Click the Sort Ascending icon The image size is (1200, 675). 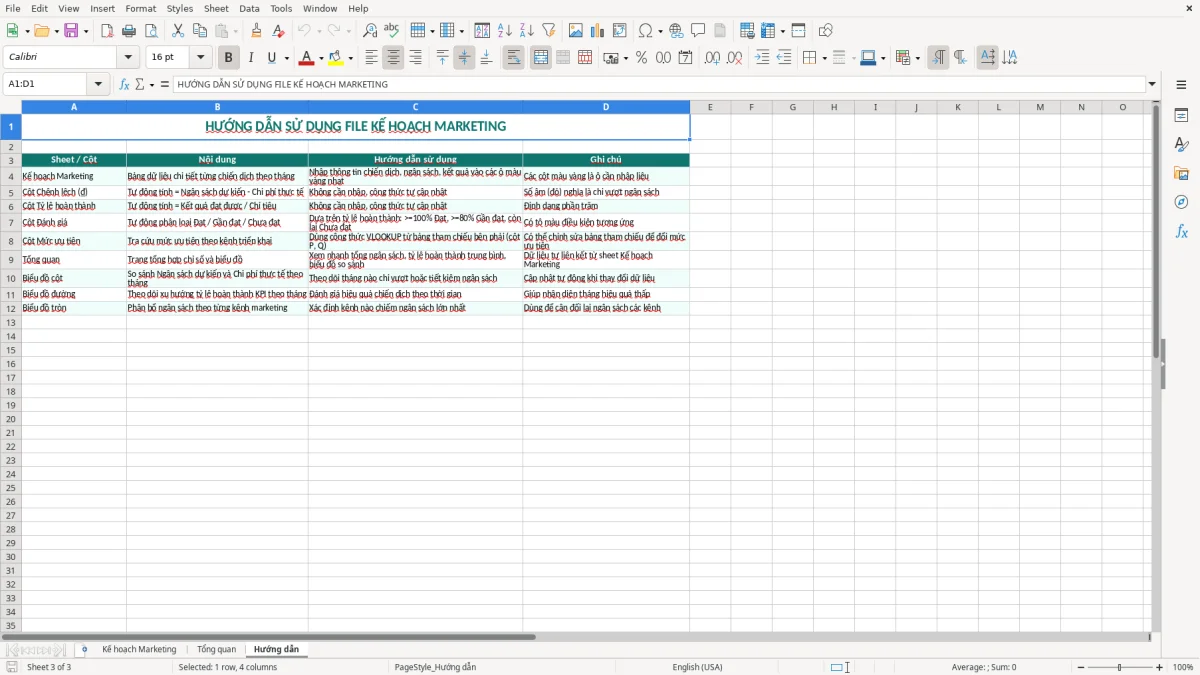(x=505, y=31)
